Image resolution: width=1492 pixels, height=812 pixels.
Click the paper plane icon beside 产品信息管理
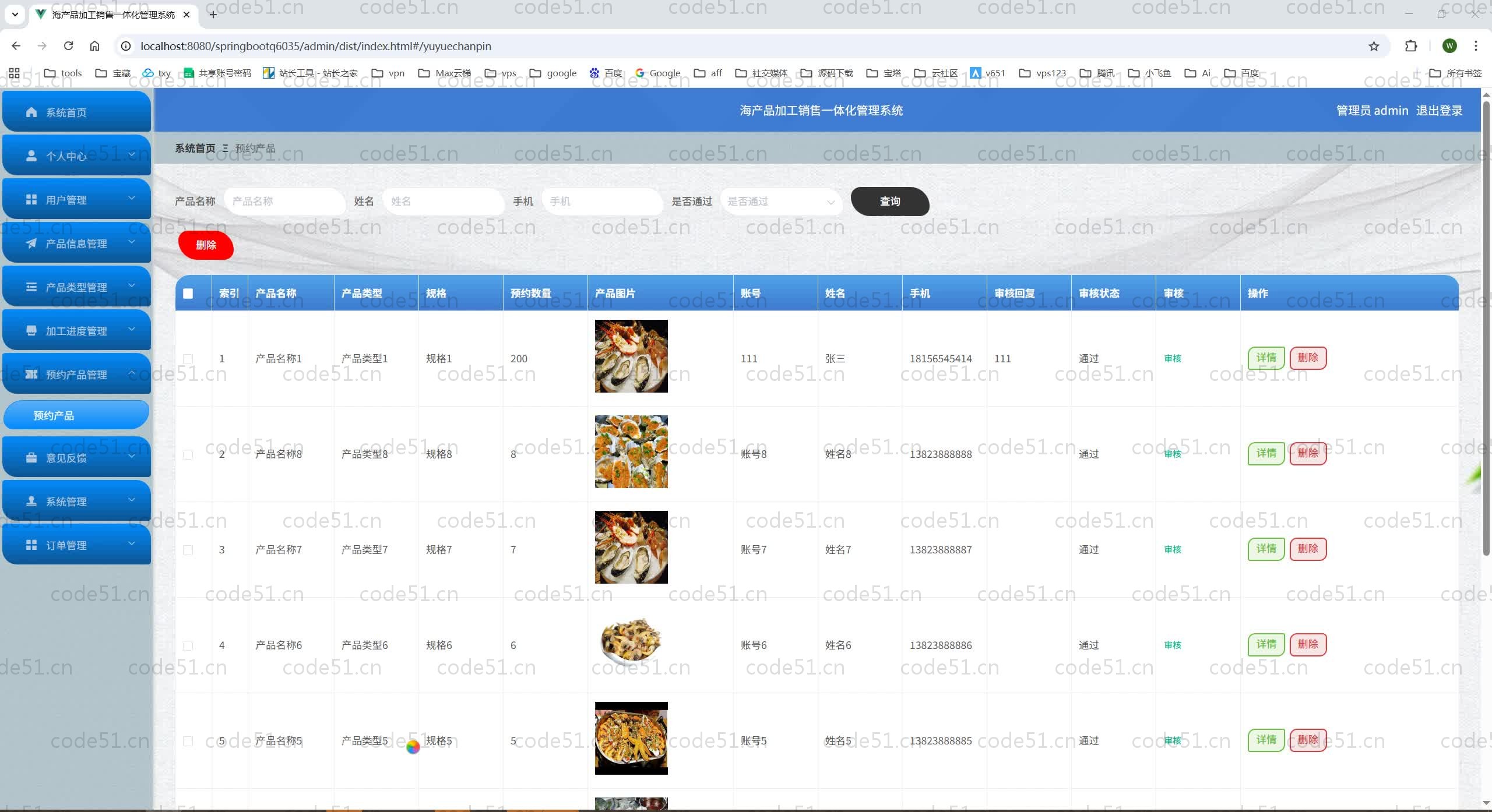click(x=31, y=243)
